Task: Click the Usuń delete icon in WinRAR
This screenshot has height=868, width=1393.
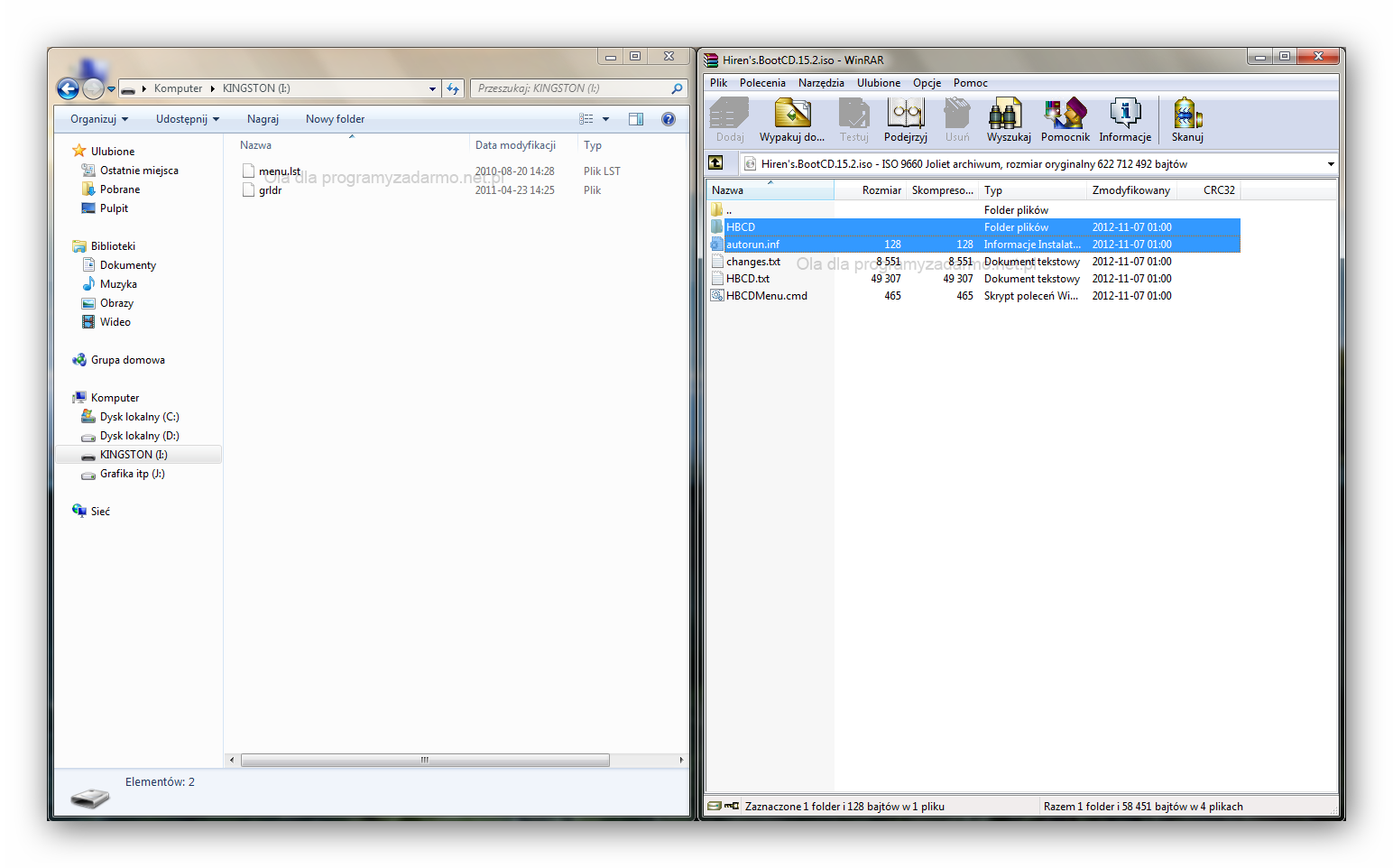Action: click(957, 120)
